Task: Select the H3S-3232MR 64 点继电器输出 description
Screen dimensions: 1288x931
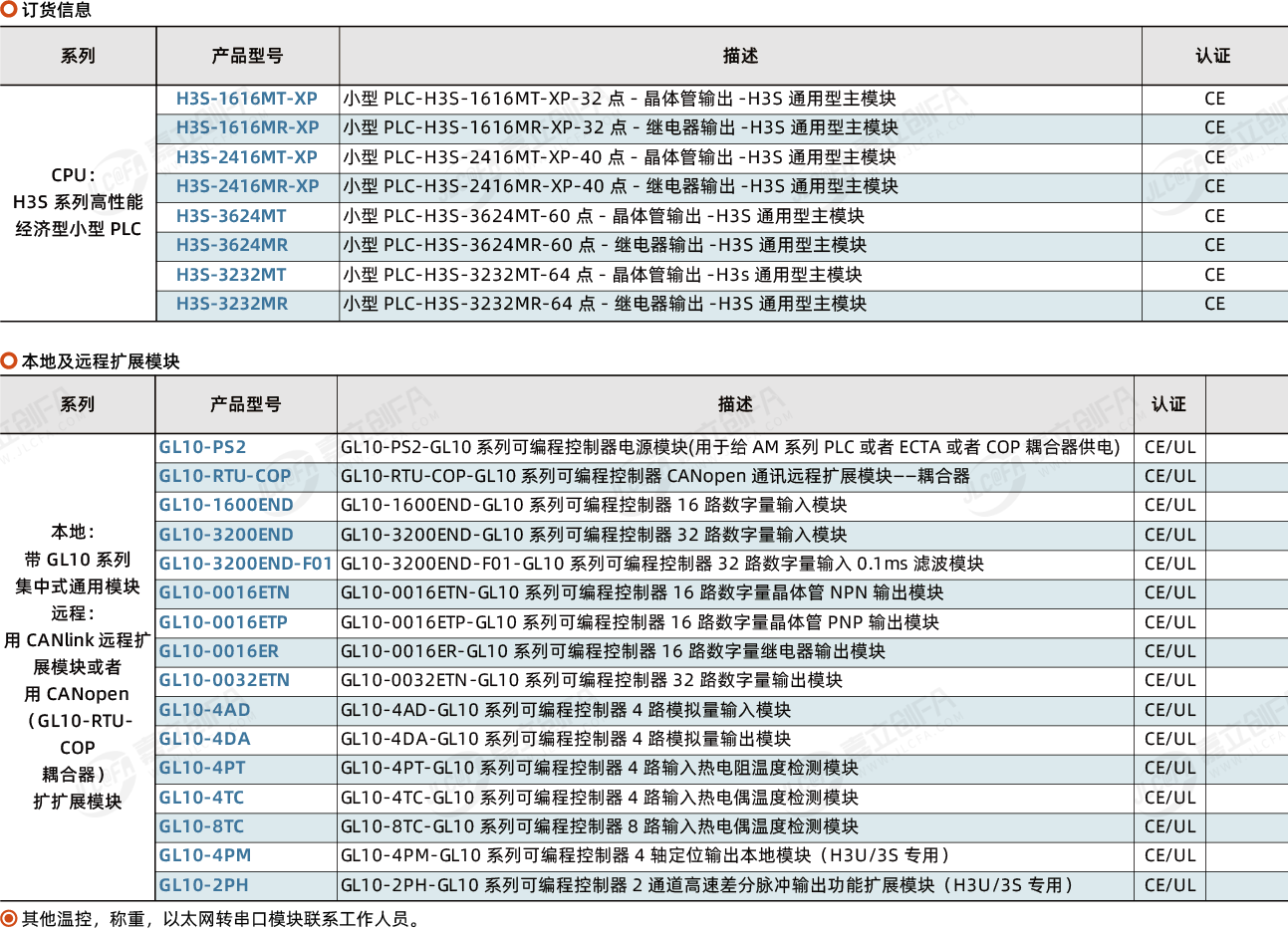Action: [605, 304]
